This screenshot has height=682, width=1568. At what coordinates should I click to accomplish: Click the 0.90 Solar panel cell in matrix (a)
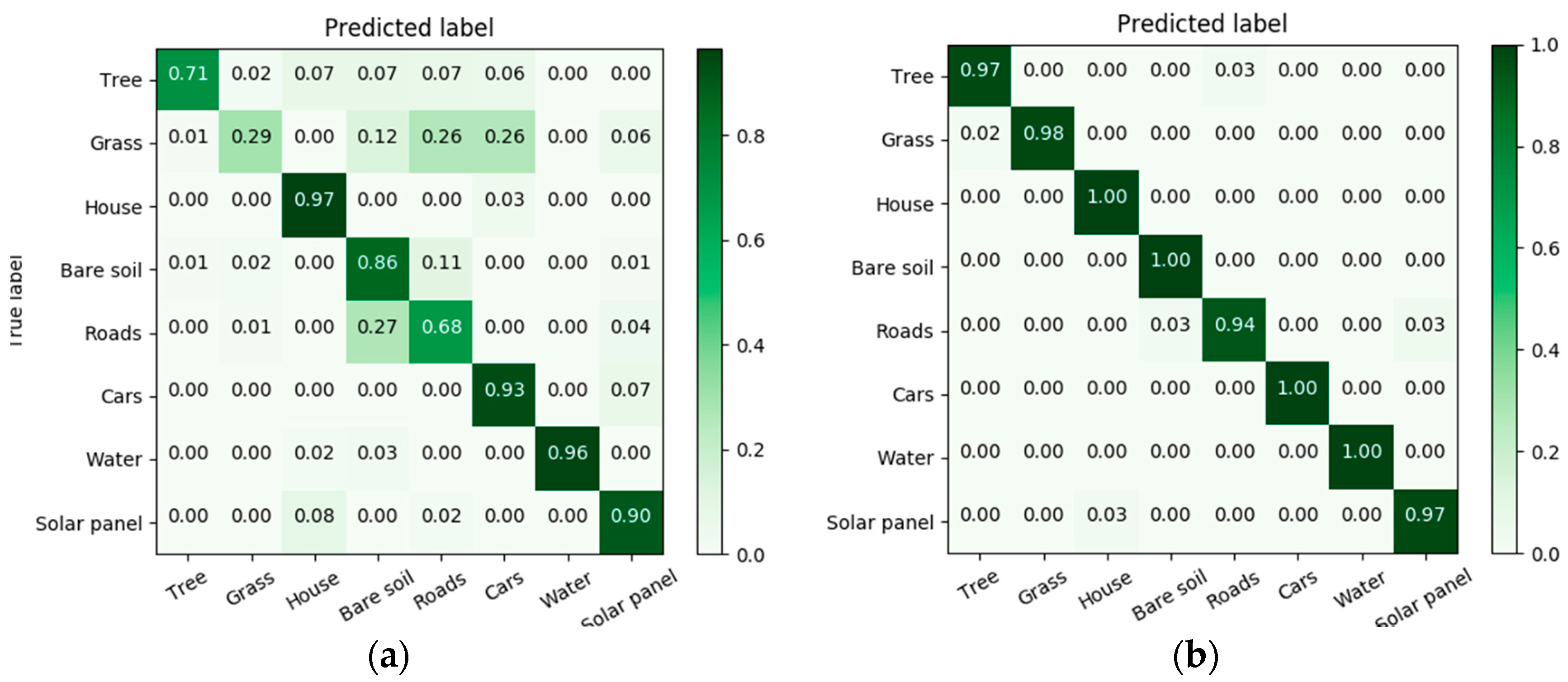tap(630, 516)
